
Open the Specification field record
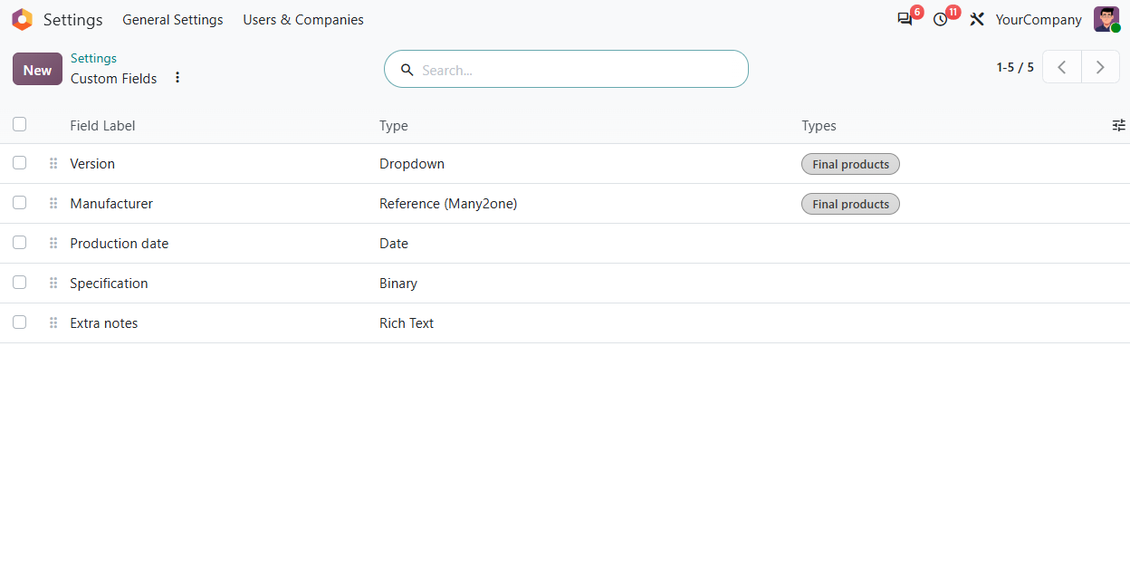(109, 283)
